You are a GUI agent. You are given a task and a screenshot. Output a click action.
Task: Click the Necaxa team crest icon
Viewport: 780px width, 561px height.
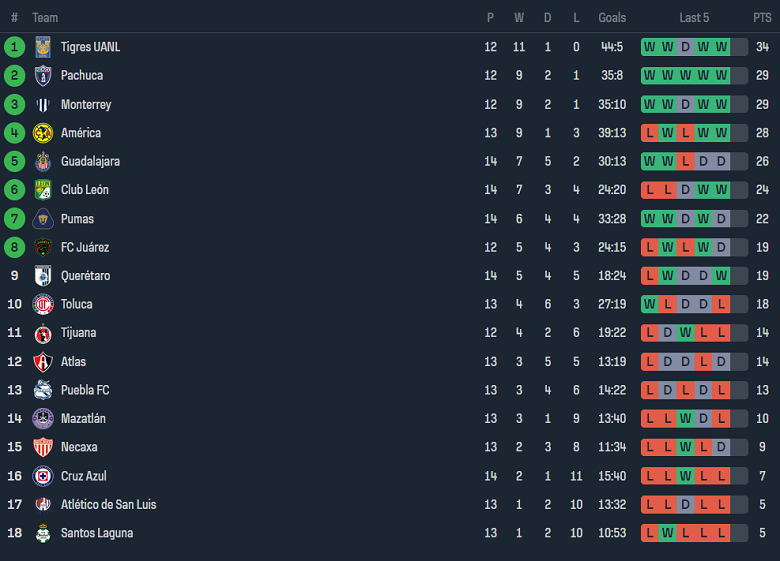(x=43, y=447)
